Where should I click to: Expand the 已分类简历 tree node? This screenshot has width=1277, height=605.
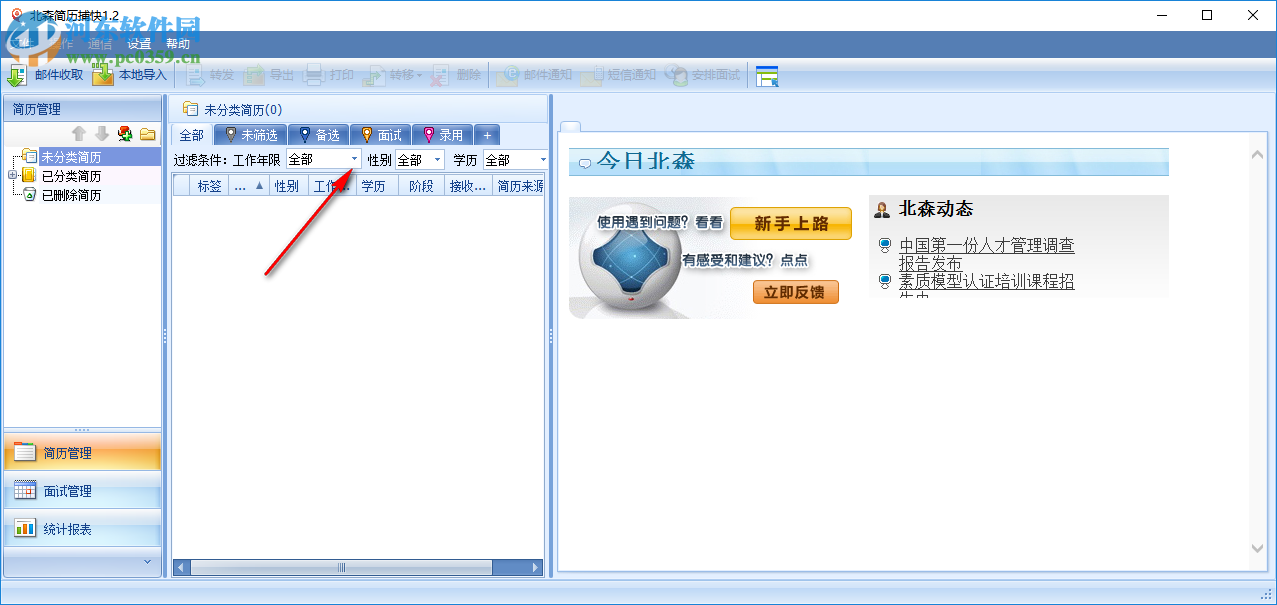(x=12, y=175)
